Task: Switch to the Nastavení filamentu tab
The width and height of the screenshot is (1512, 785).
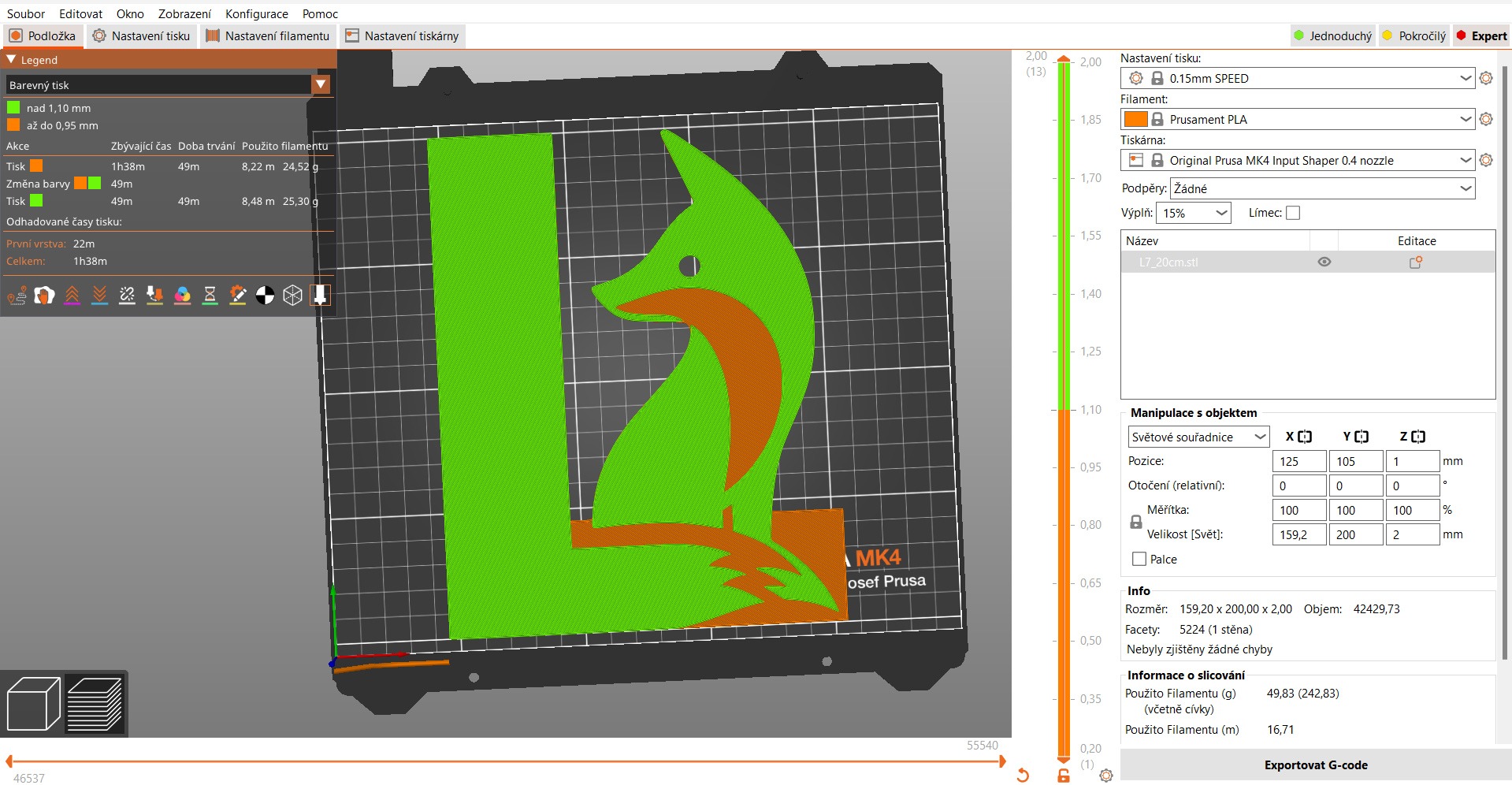Action: [268, 35]
